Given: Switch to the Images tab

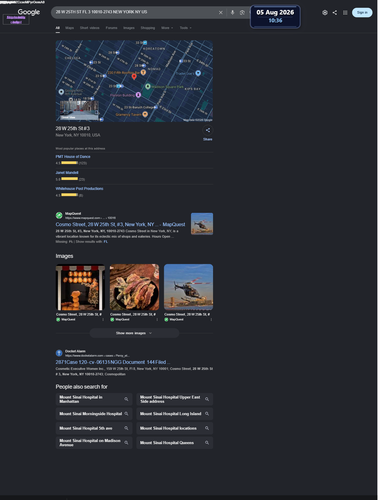Looking at the screenshot, I should (129, 28).
